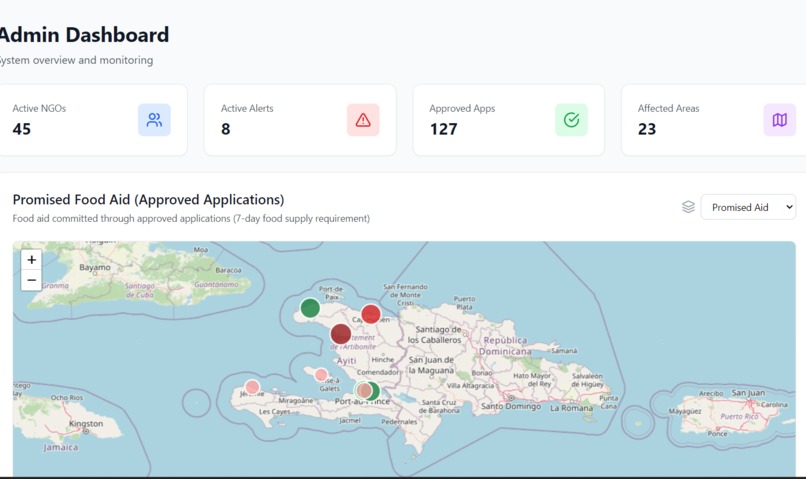This screenshot has width=806, height=479.
Task: Open the Promised Aid dropdown
Action: [748, 207]
